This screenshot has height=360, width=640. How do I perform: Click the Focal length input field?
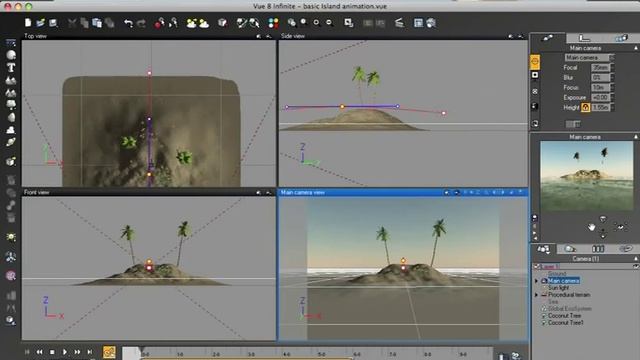point(600,67)
